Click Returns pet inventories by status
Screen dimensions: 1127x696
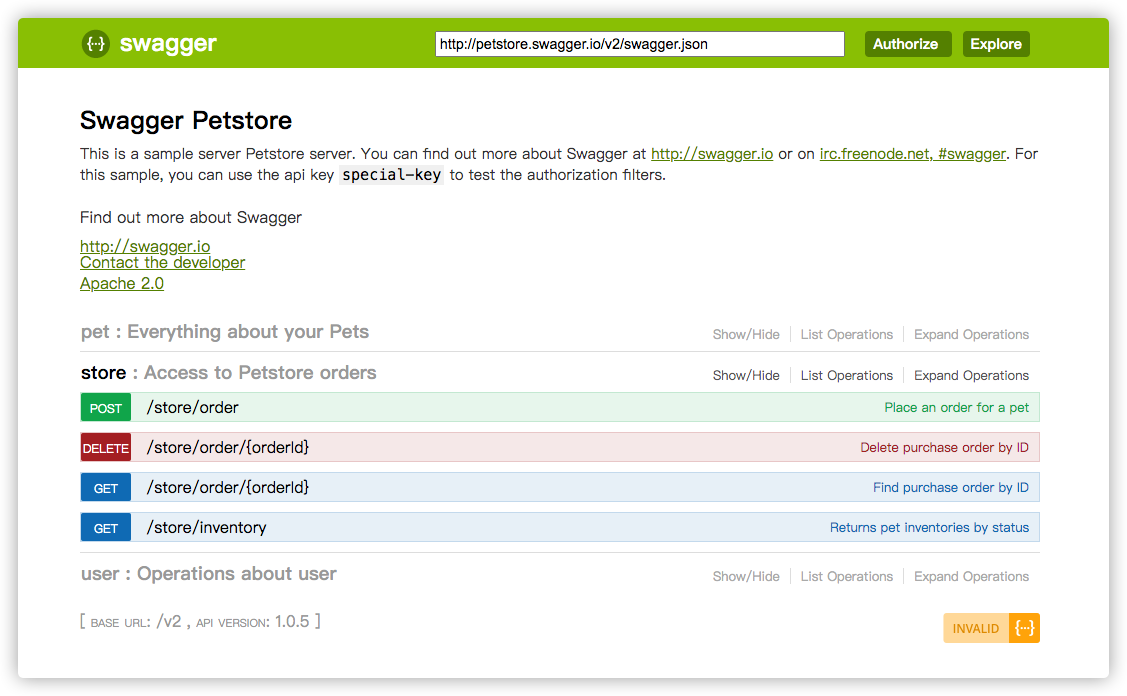click(x=929, y=528)
